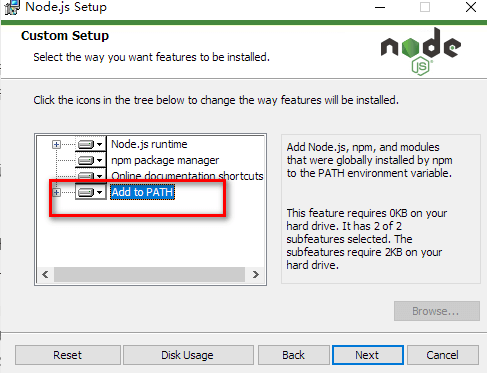
Task: Minimize the Node.js Setup window
Action: tap(380, 7)
